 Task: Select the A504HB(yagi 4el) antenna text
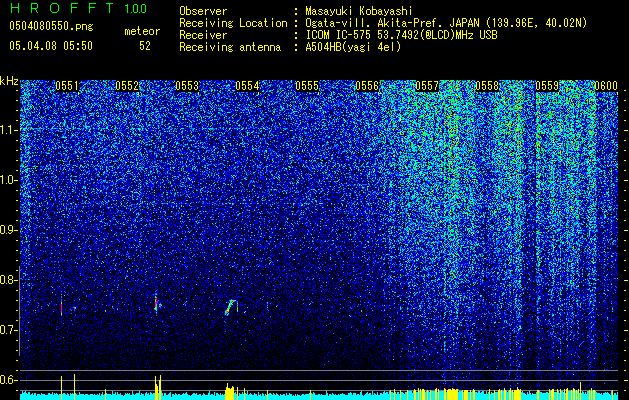tap(353, 47)
